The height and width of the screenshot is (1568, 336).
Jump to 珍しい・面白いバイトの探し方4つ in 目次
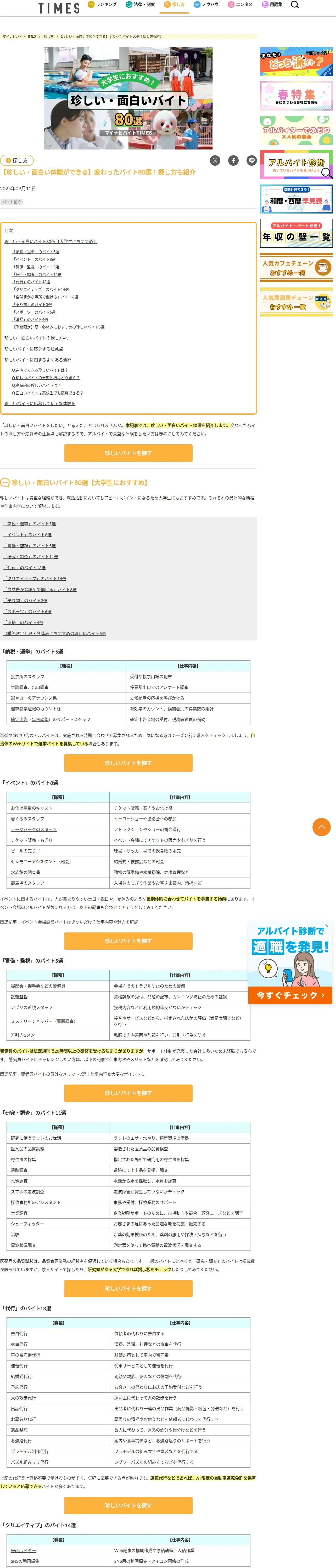tap(37, 338)
